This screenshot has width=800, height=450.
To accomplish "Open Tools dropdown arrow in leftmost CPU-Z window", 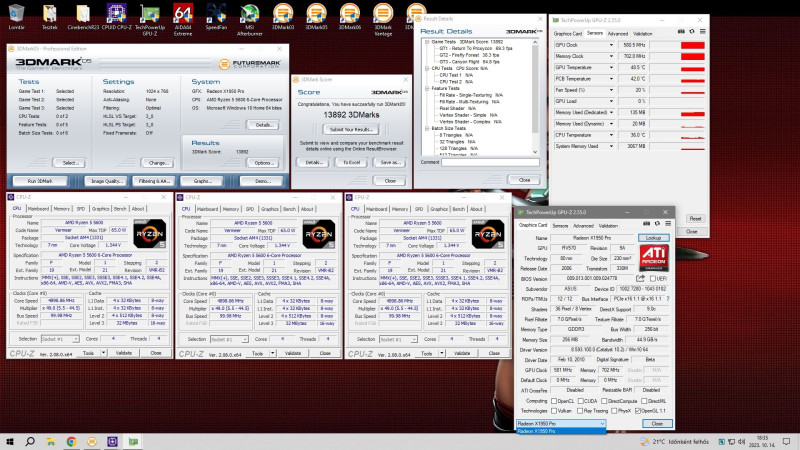I will pos(103,353).
